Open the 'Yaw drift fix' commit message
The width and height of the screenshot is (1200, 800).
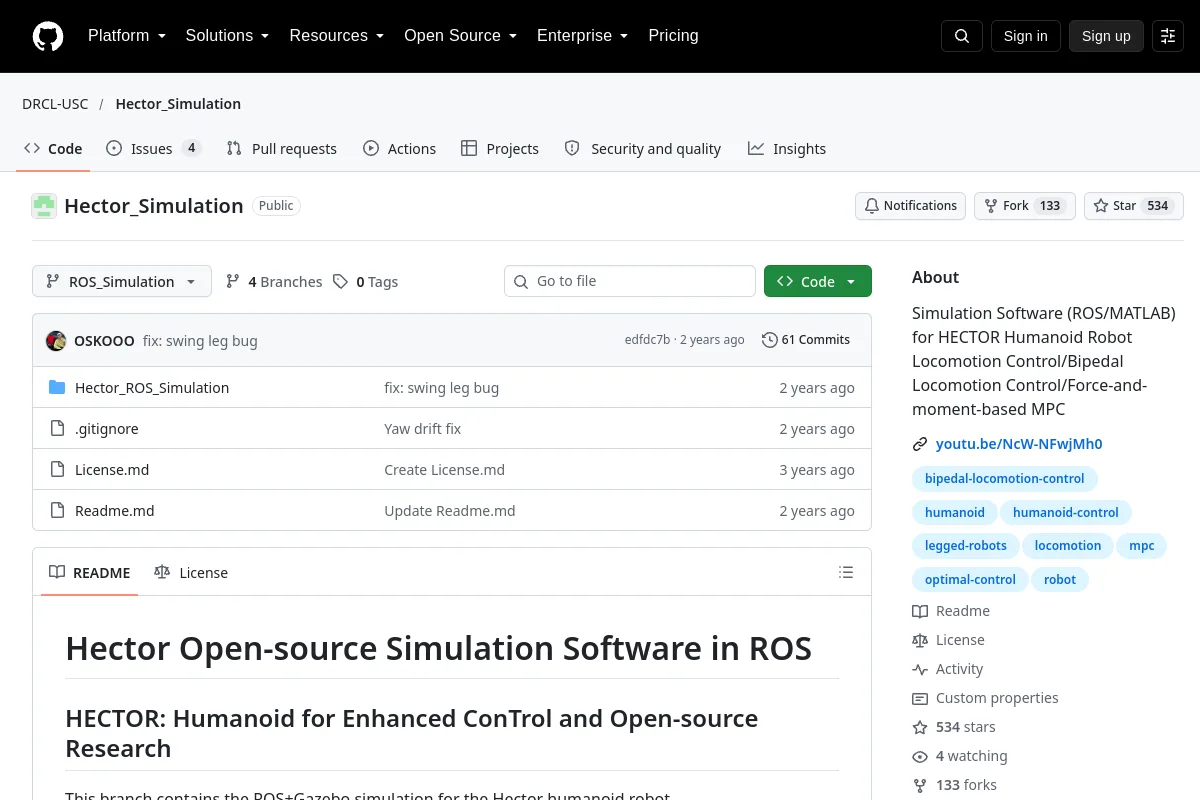click(423, 429)
